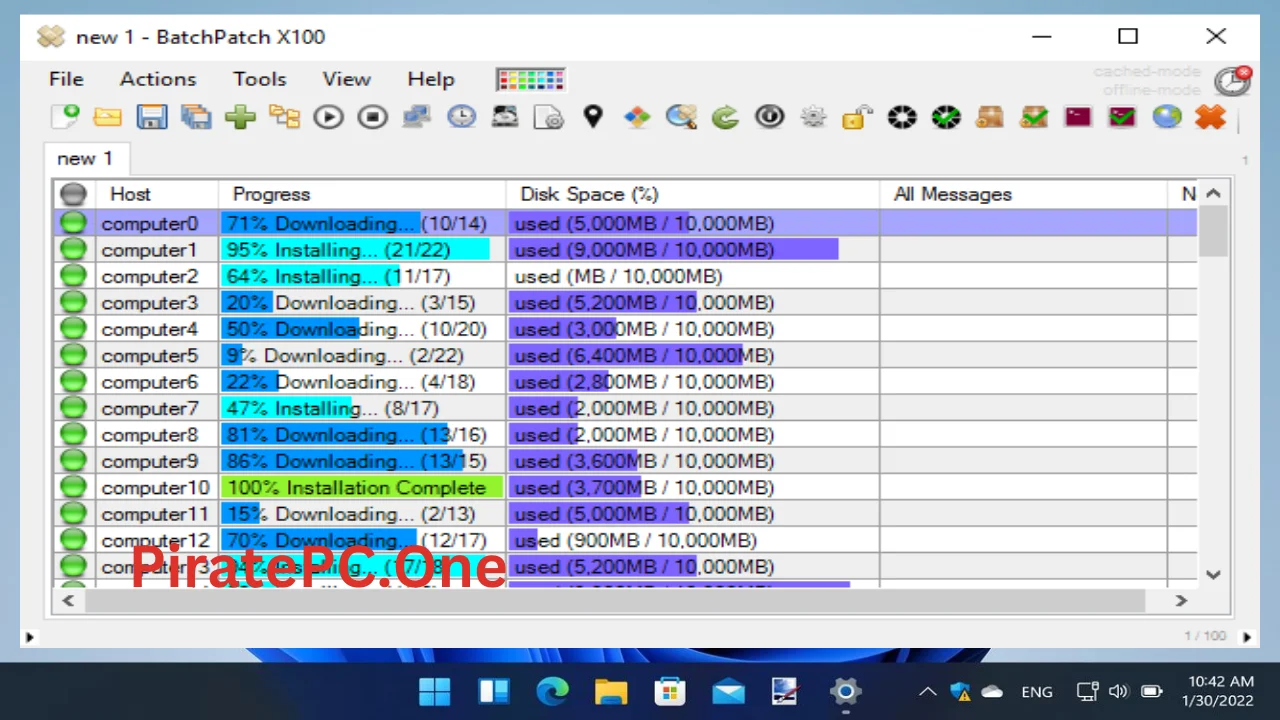Click the black map pin icon

click(x=593, y=117)
